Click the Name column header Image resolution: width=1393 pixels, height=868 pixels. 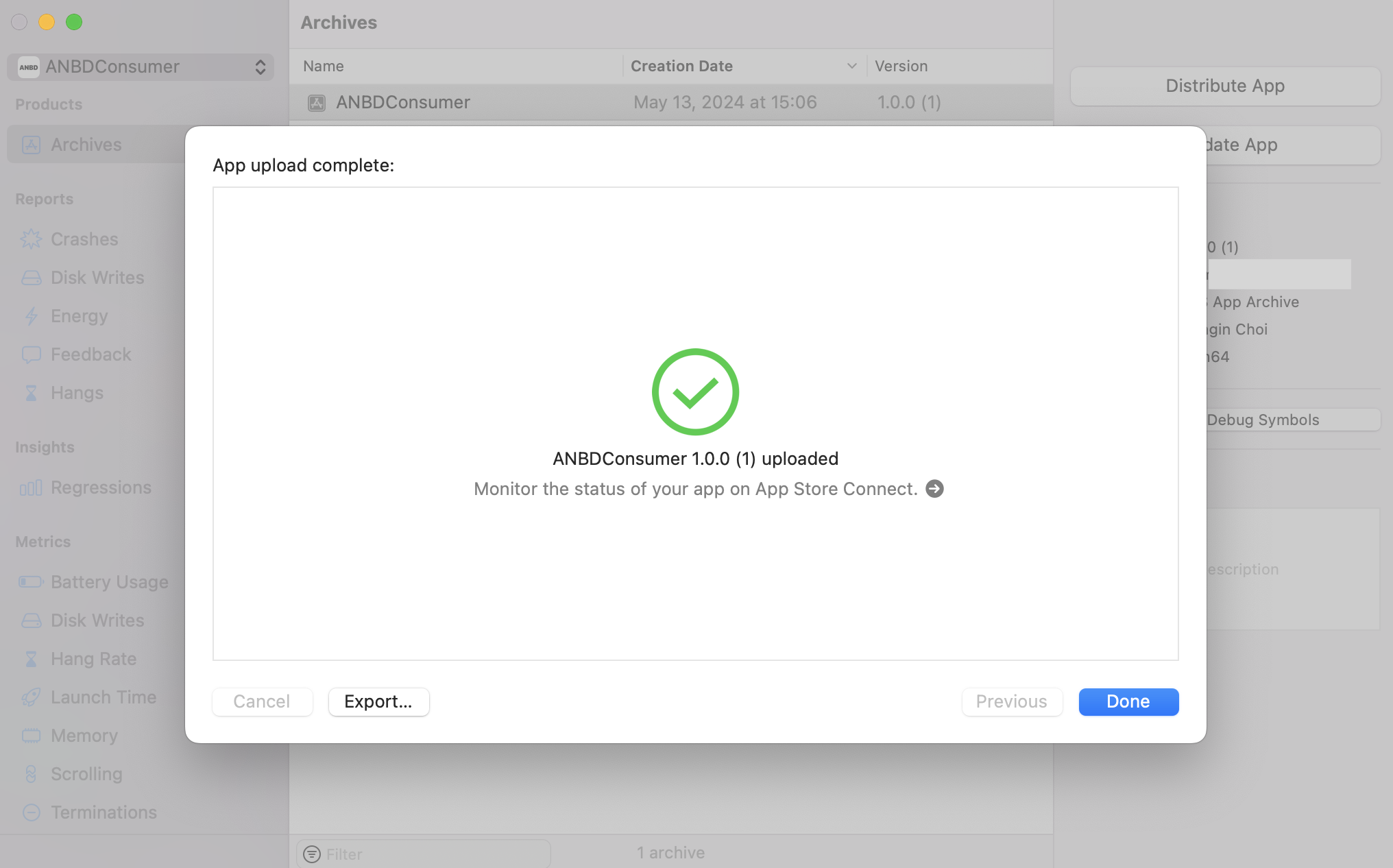(456, 67)
